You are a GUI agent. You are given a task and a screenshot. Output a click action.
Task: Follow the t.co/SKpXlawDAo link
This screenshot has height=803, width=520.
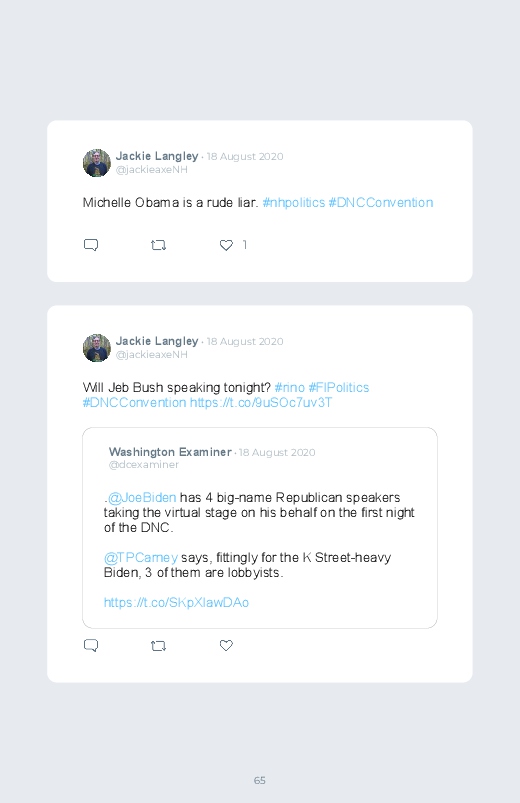[x=176, y=603]
